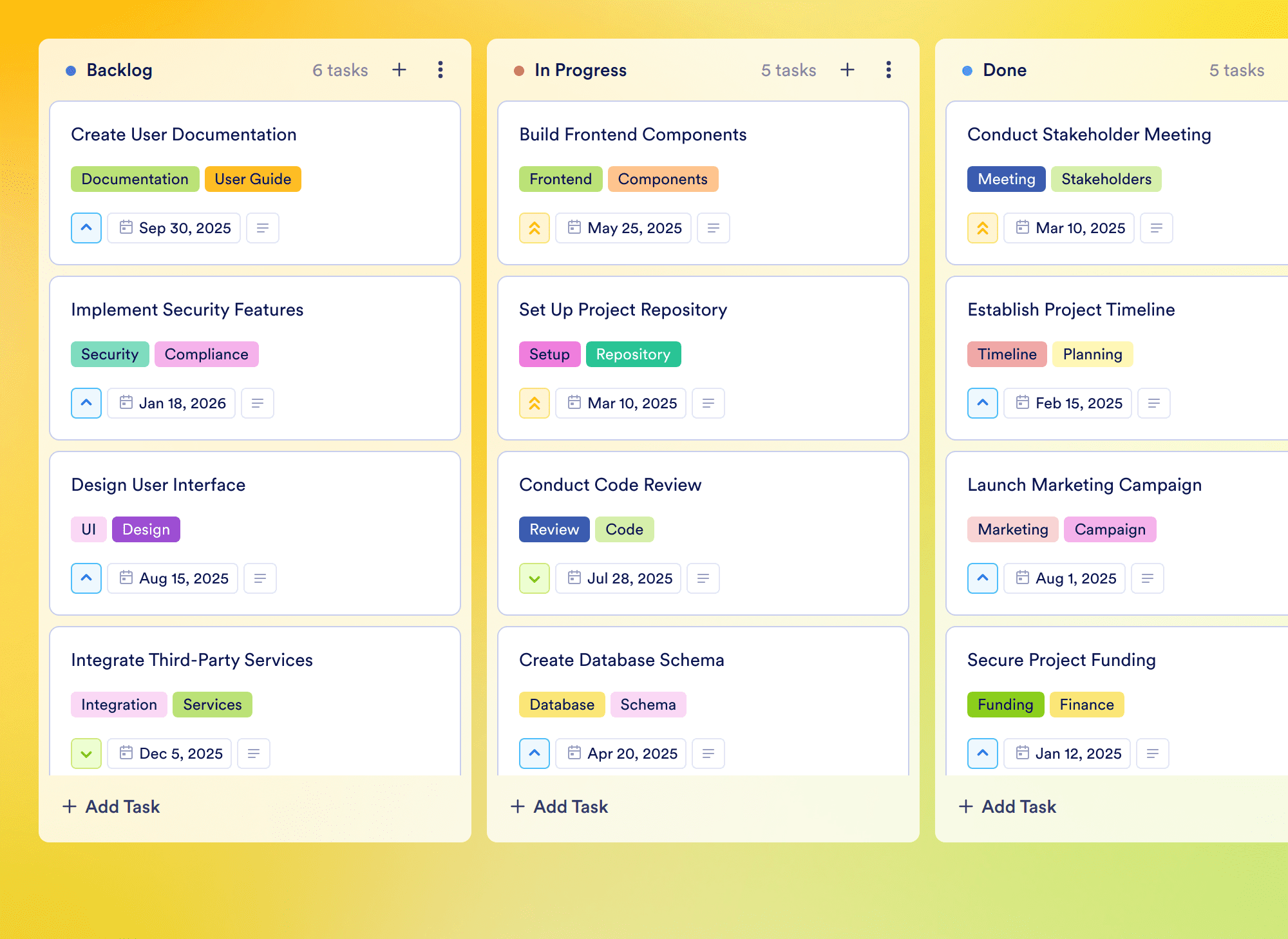The image size is (1288, 939).
Task: Expand priority selector on Launch Marketing Campaign
Action: (983, 578)
